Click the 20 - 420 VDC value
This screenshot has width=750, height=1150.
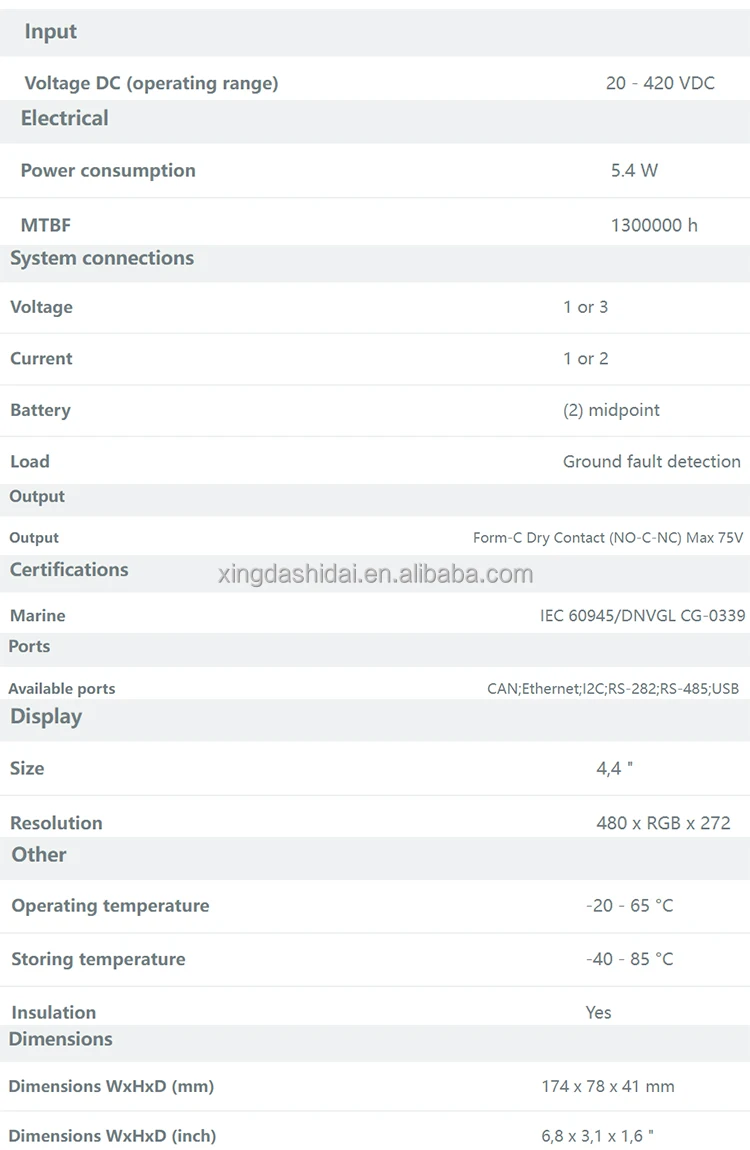click(x=660, y=83)
